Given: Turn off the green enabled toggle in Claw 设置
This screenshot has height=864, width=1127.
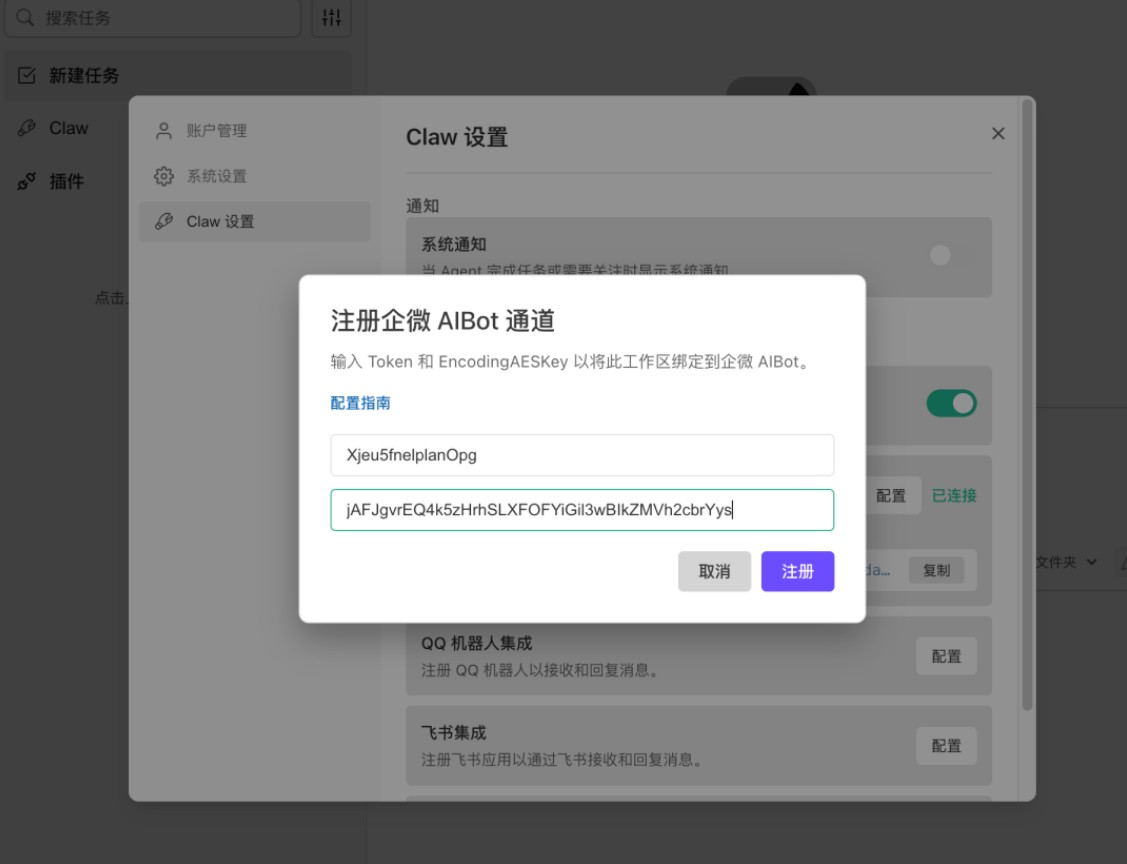Looking at the screenshot, I should click(951, 404).
